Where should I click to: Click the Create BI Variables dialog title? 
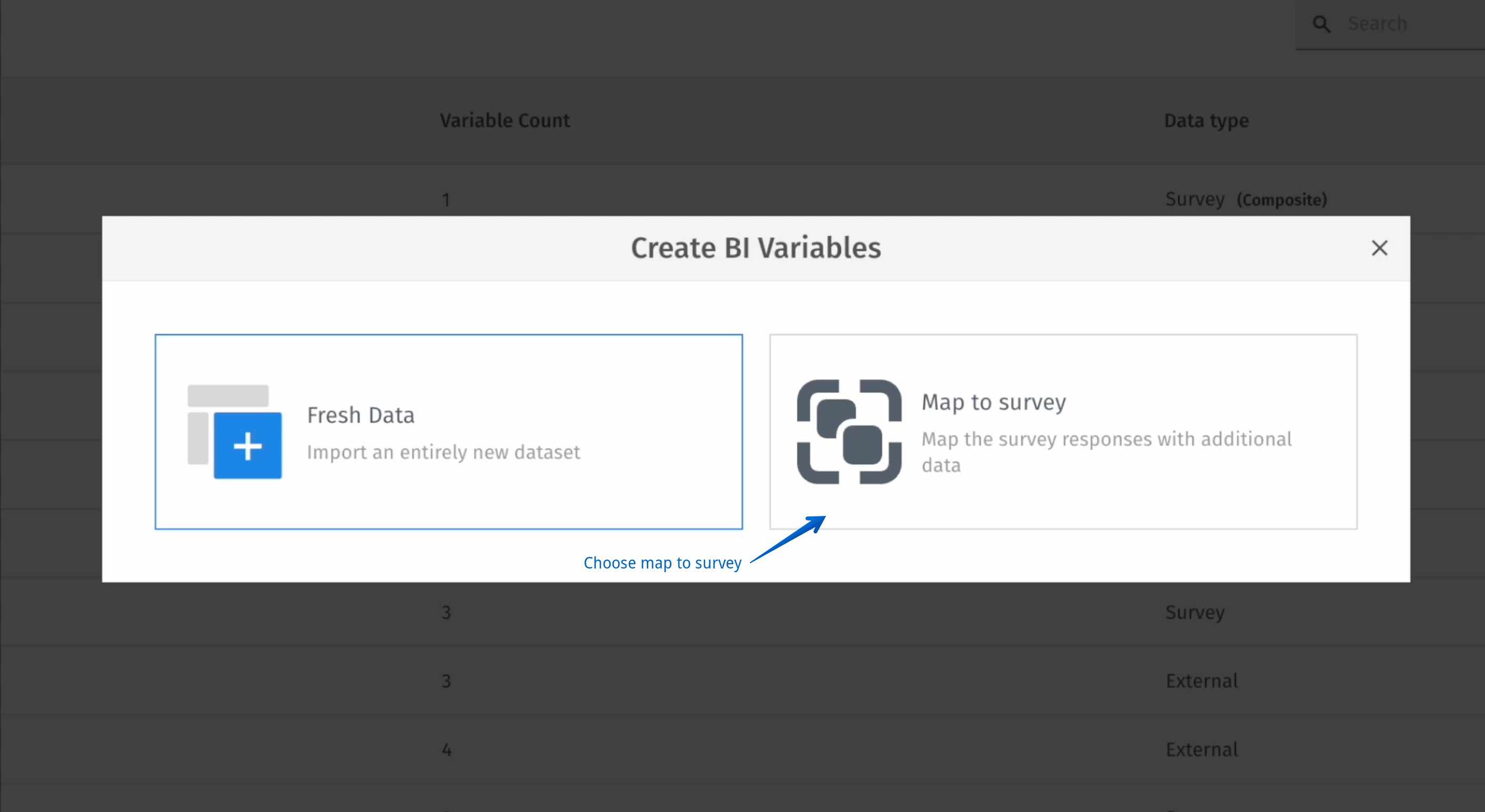[x=755, y=248]
